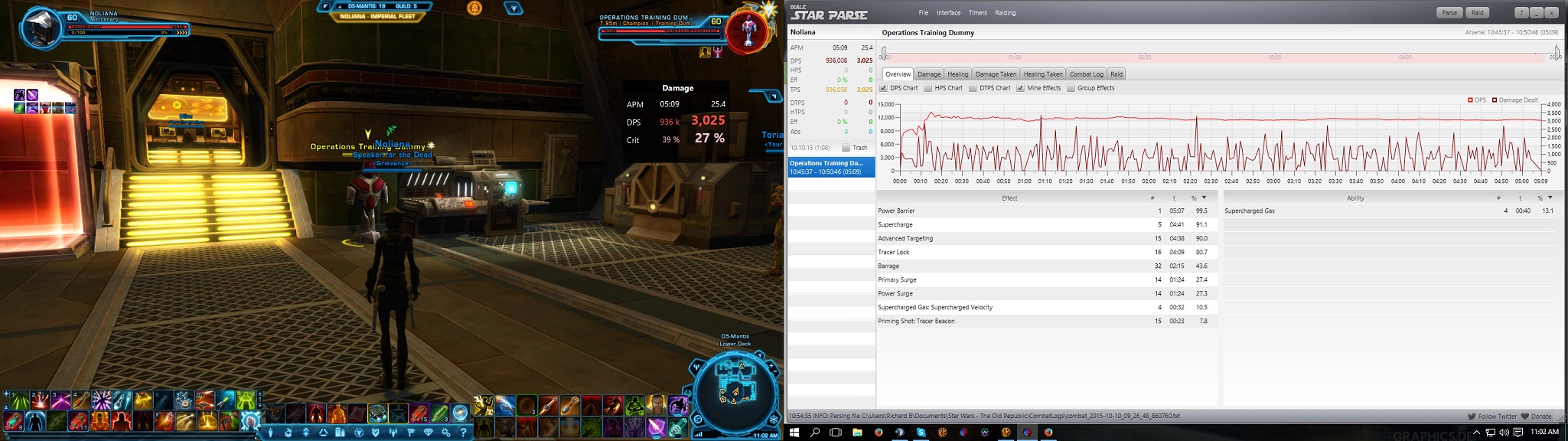The width and height of the screenshot is (1568, 441).
Task: Switch to the Damage tab
Action: [929, 74]
